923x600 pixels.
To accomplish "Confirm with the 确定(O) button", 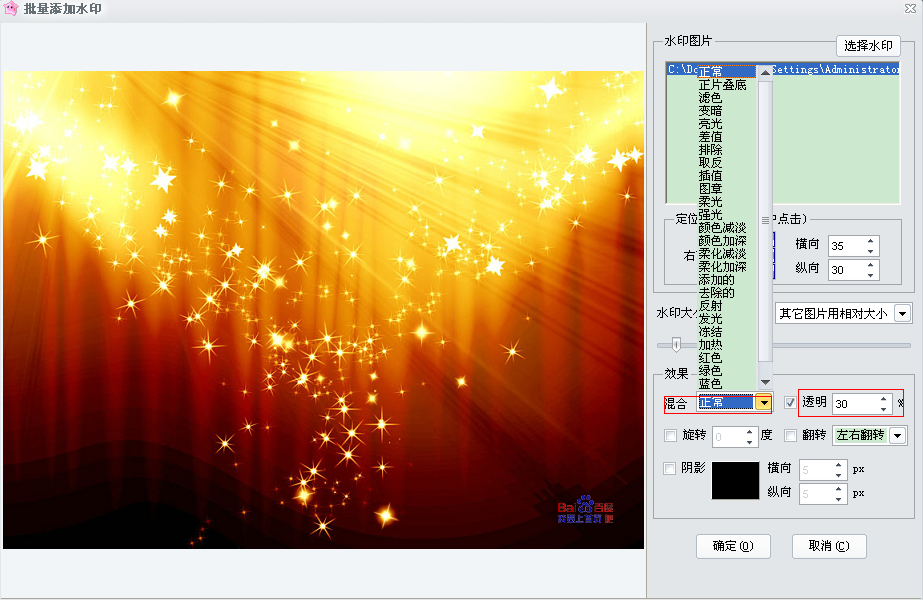I will point(733,546).
